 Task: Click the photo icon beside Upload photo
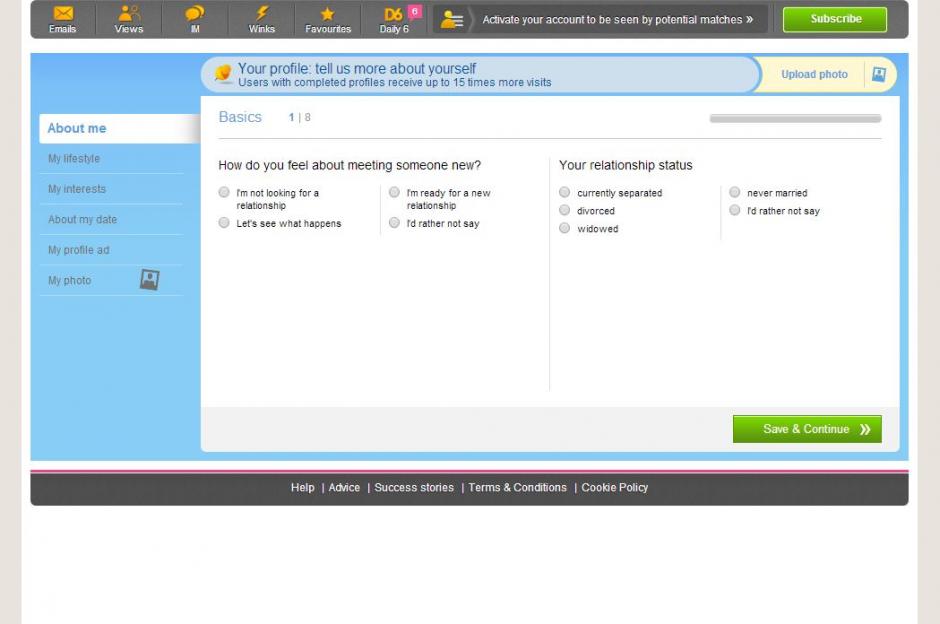tap(878, 74)
